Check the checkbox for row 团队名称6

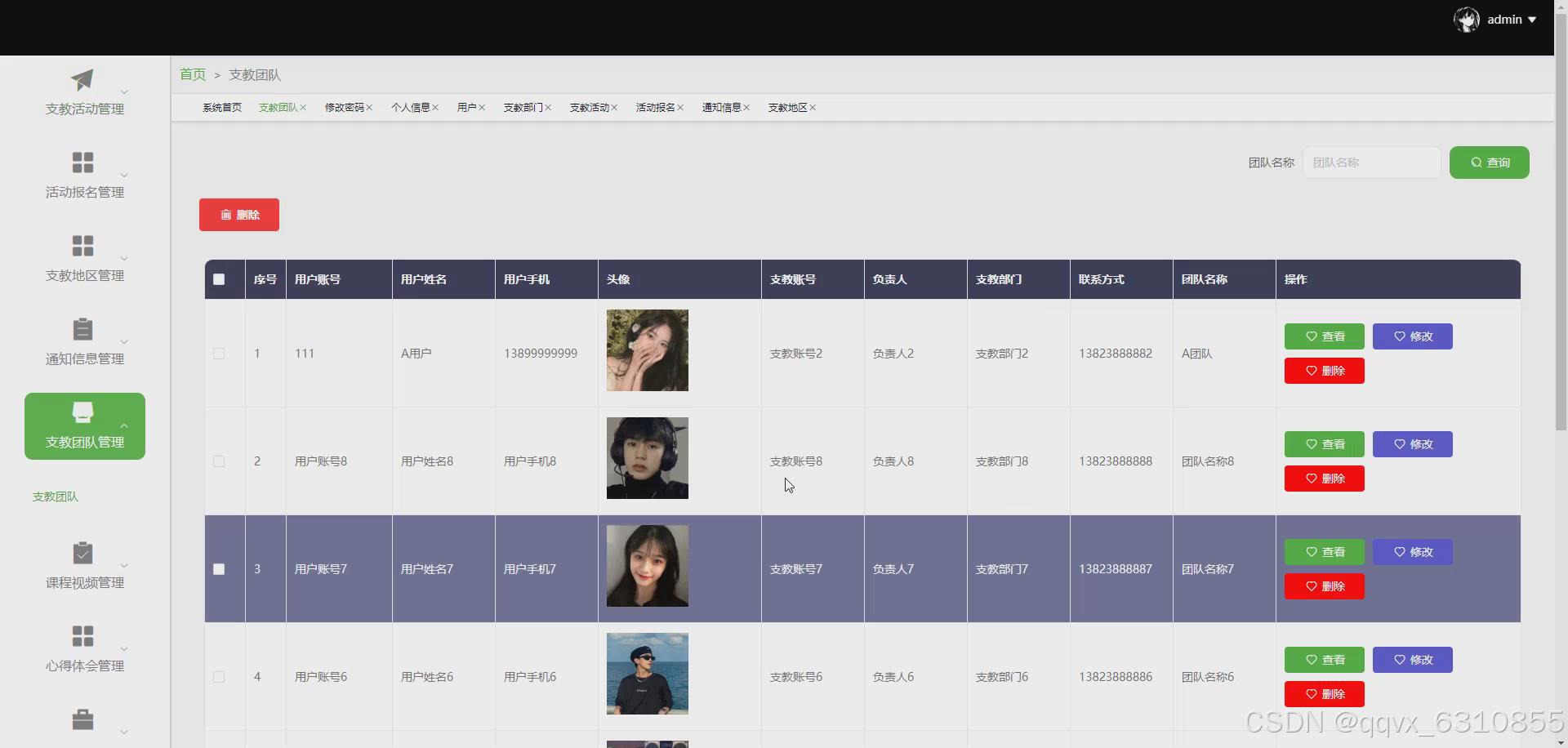(219, 677)
